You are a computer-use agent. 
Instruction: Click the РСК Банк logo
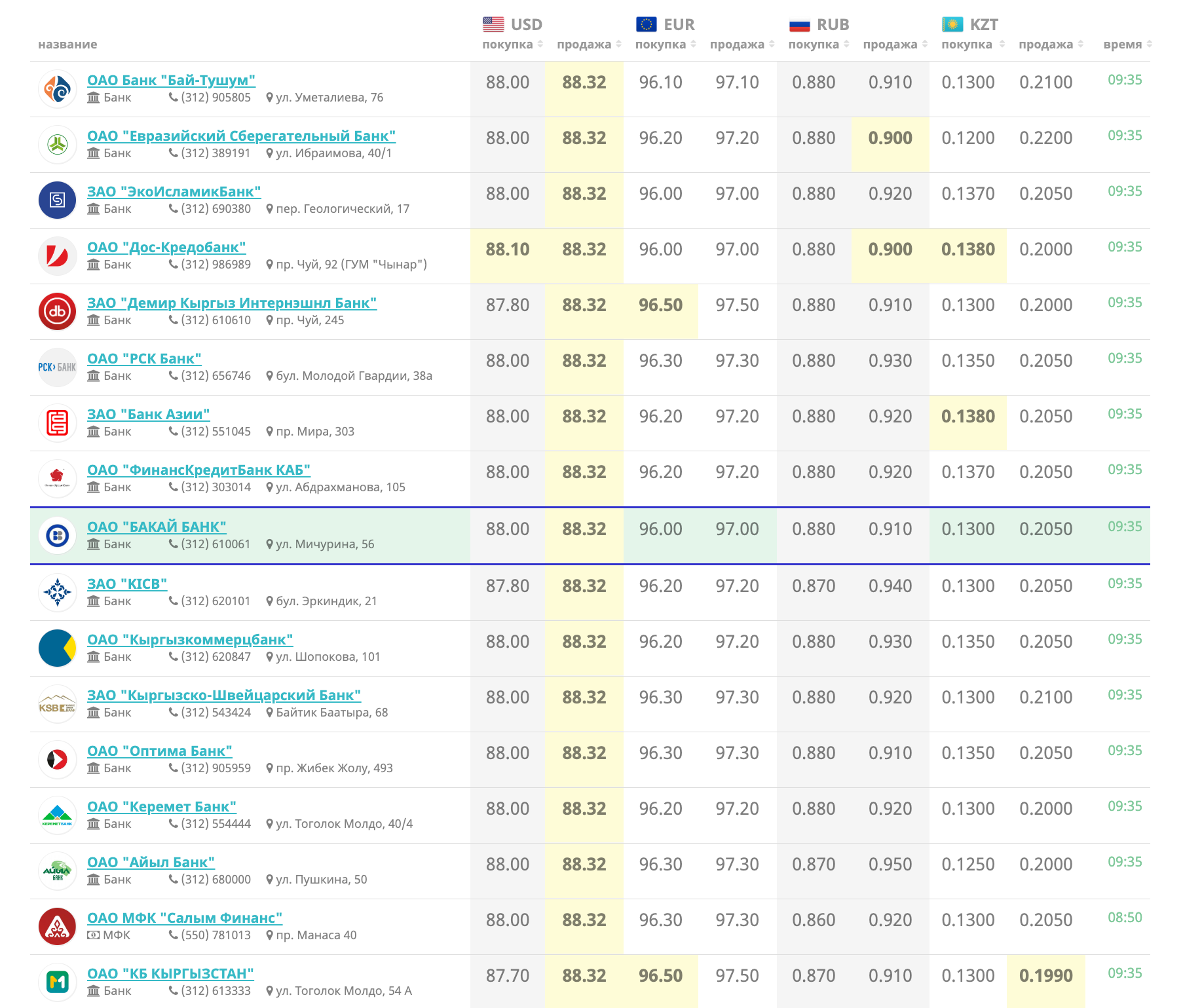pos(58,367)
